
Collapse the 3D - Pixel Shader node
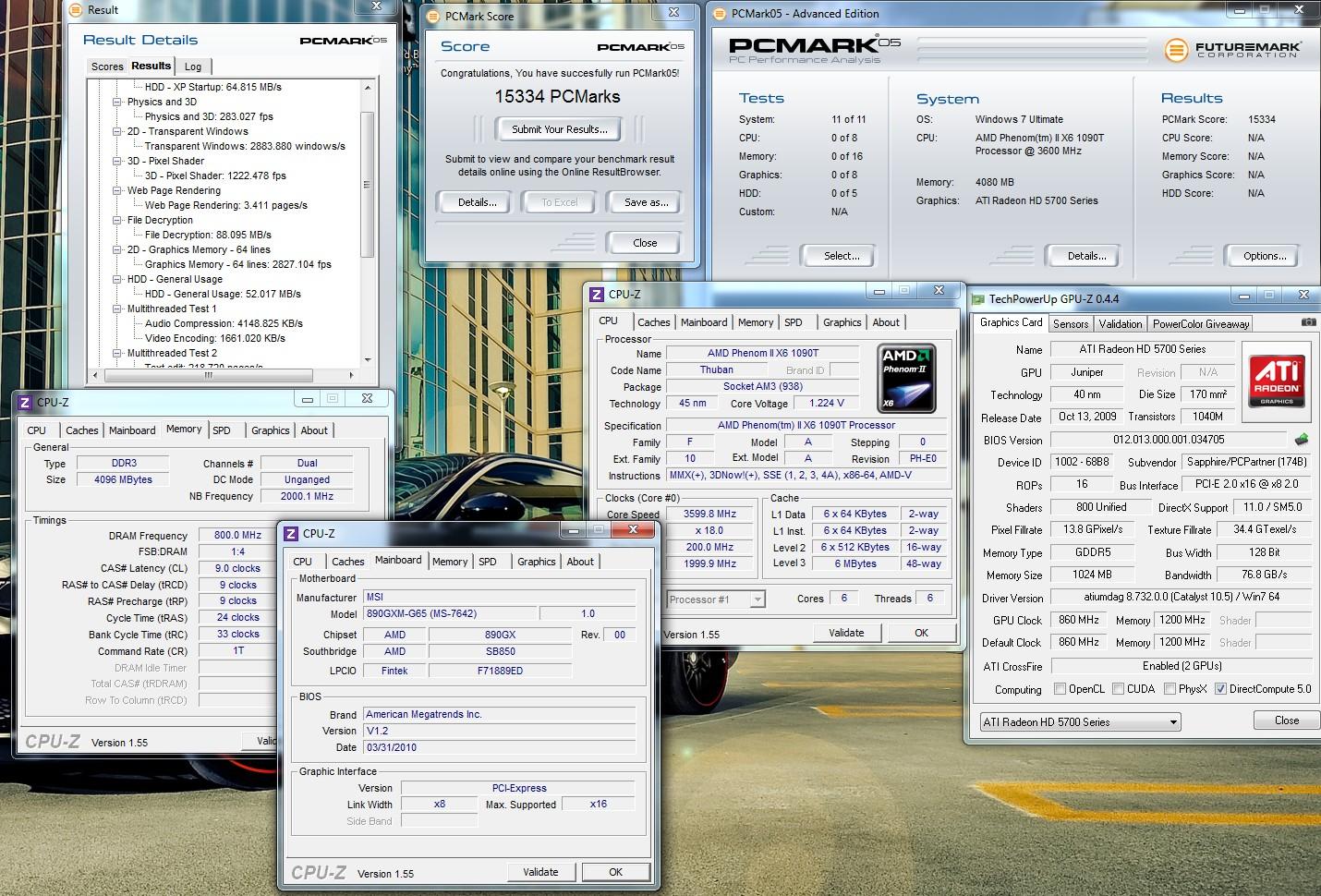tap(117, 161)
